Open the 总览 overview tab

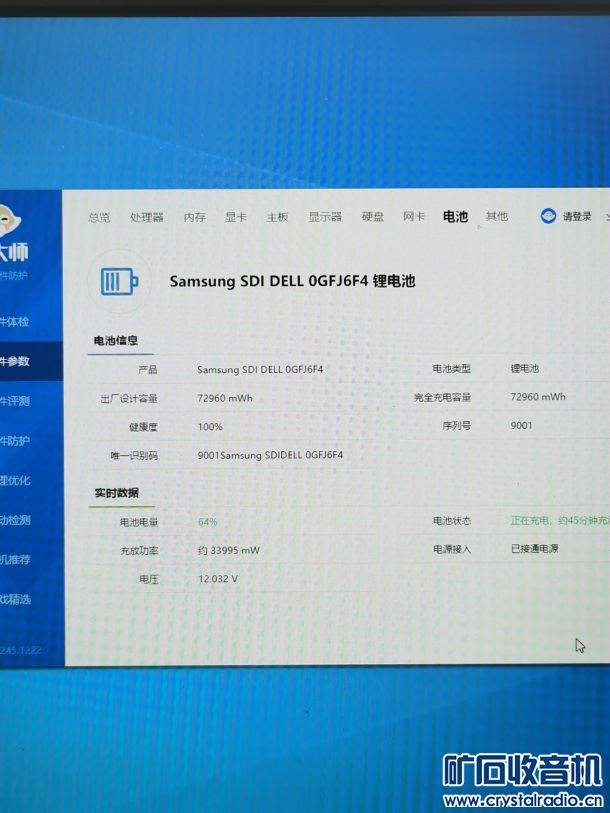tap(99, 217)
